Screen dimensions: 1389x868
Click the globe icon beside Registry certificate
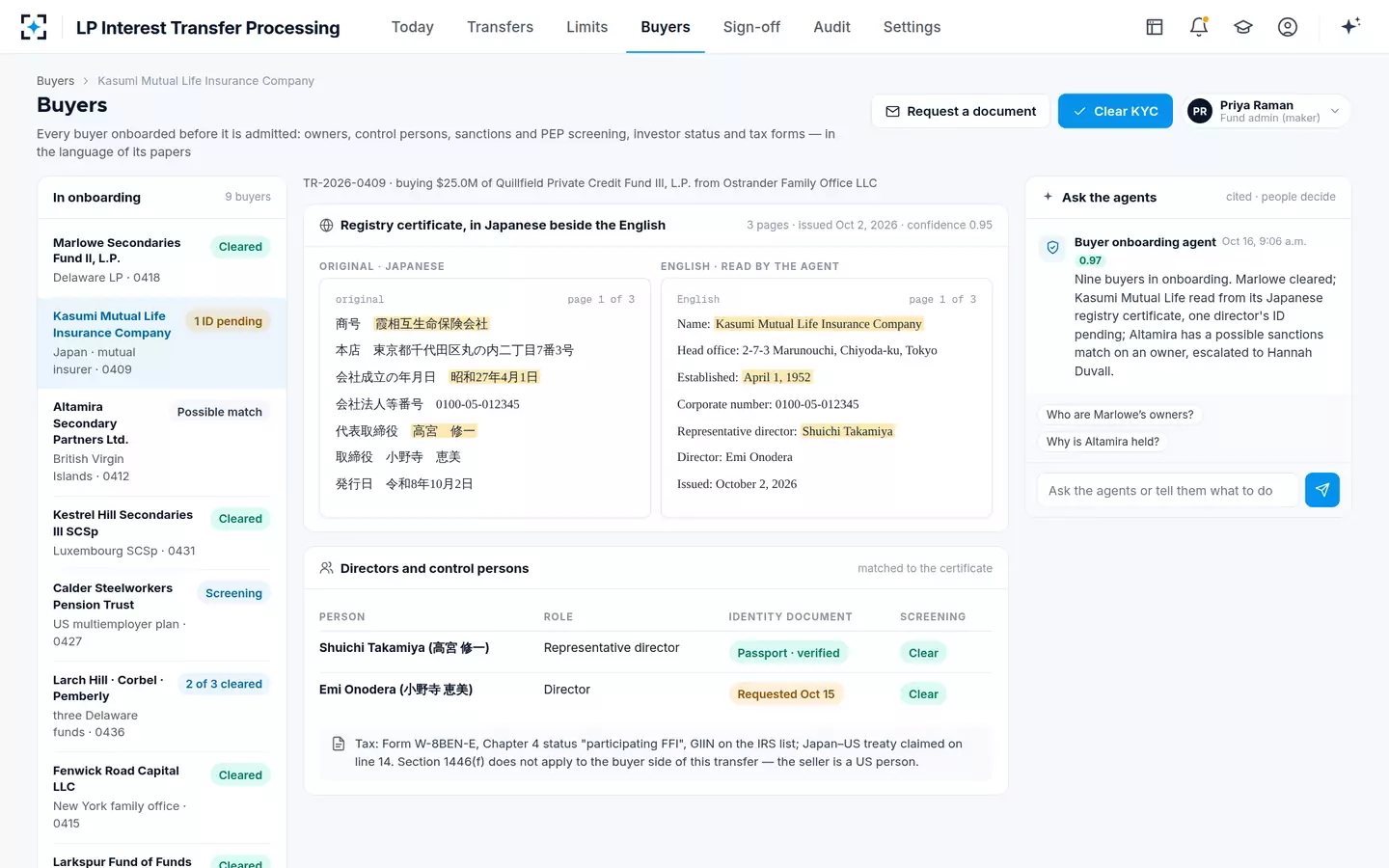point(327,225)
